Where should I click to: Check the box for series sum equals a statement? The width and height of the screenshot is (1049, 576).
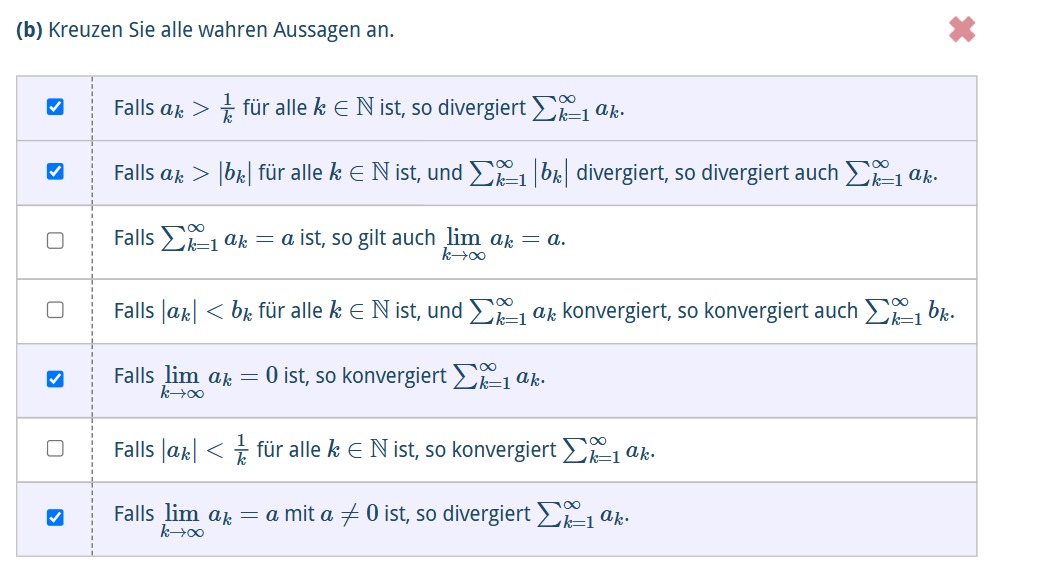pyautogui.click(x=56, y=241)
